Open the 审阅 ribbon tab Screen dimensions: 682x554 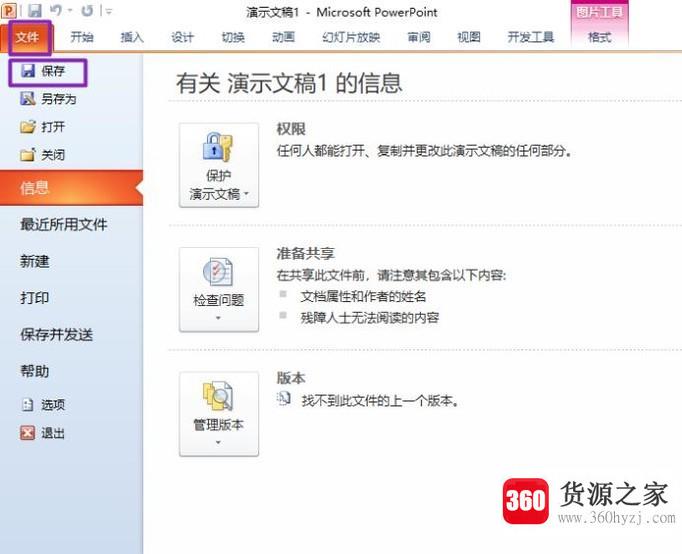coord(419,37)
